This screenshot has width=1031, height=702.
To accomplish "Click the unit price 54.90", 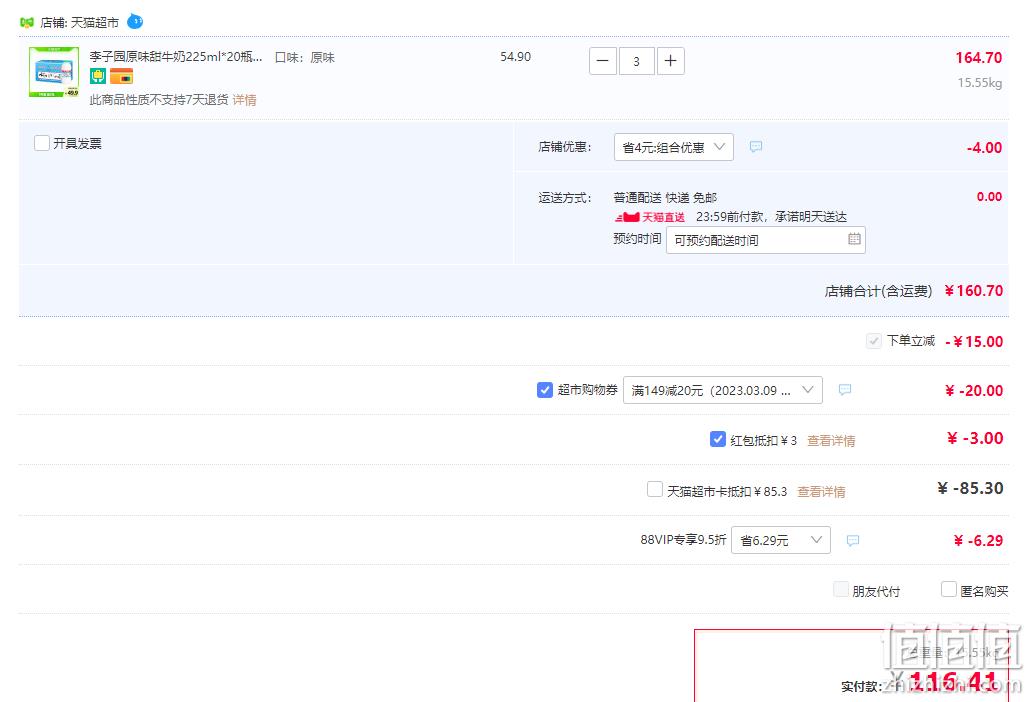I will click(x=516, y=57).
